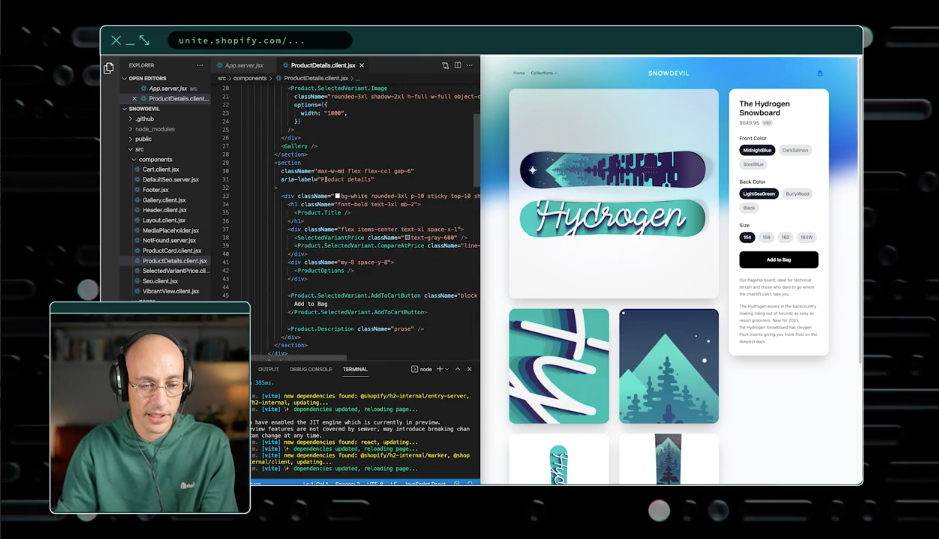The image size is (939, 539).
Task: Open the Hydrogen script closeup thumbnail
Action: tap(559, 367)
